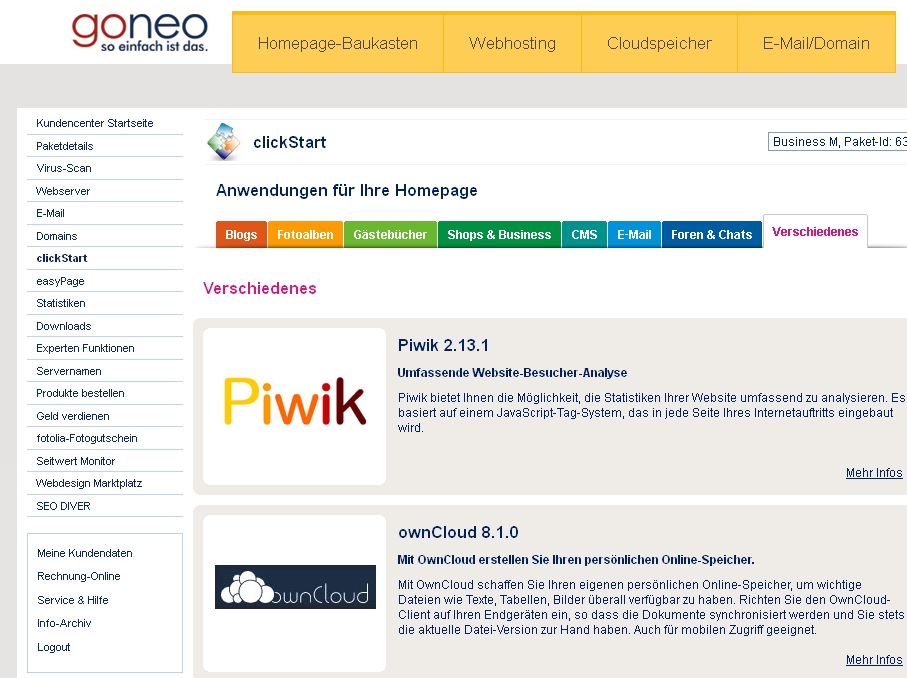
Task: Open Rechnung-Online
Action: click(x=79, y=576)
